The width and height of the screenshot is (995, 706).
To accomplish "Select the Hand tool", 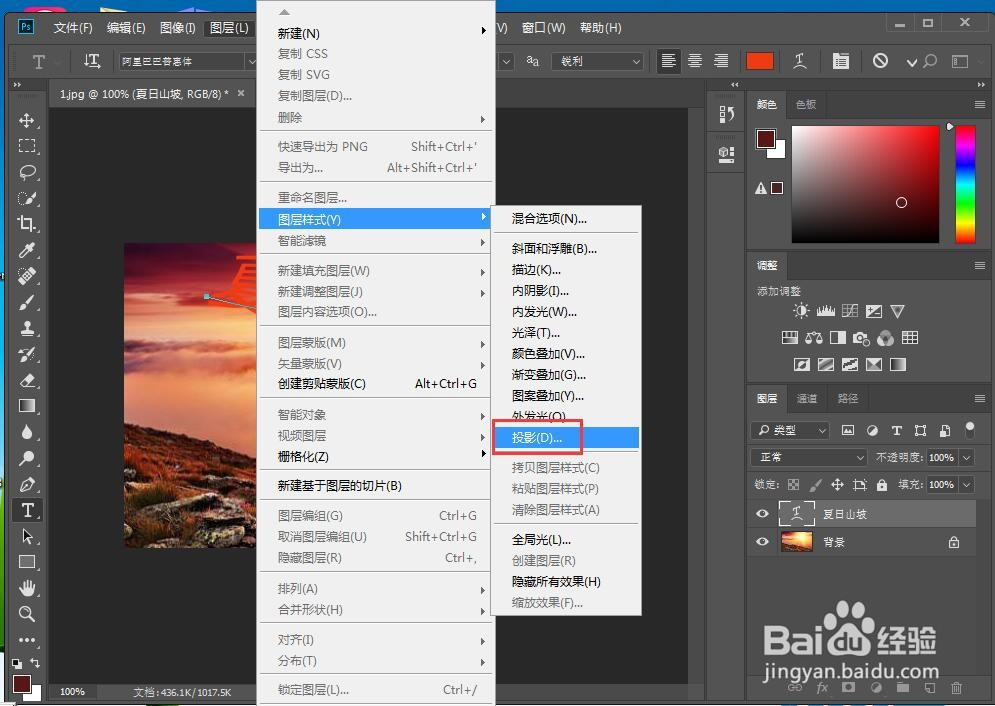I will (x=27, y=588).
